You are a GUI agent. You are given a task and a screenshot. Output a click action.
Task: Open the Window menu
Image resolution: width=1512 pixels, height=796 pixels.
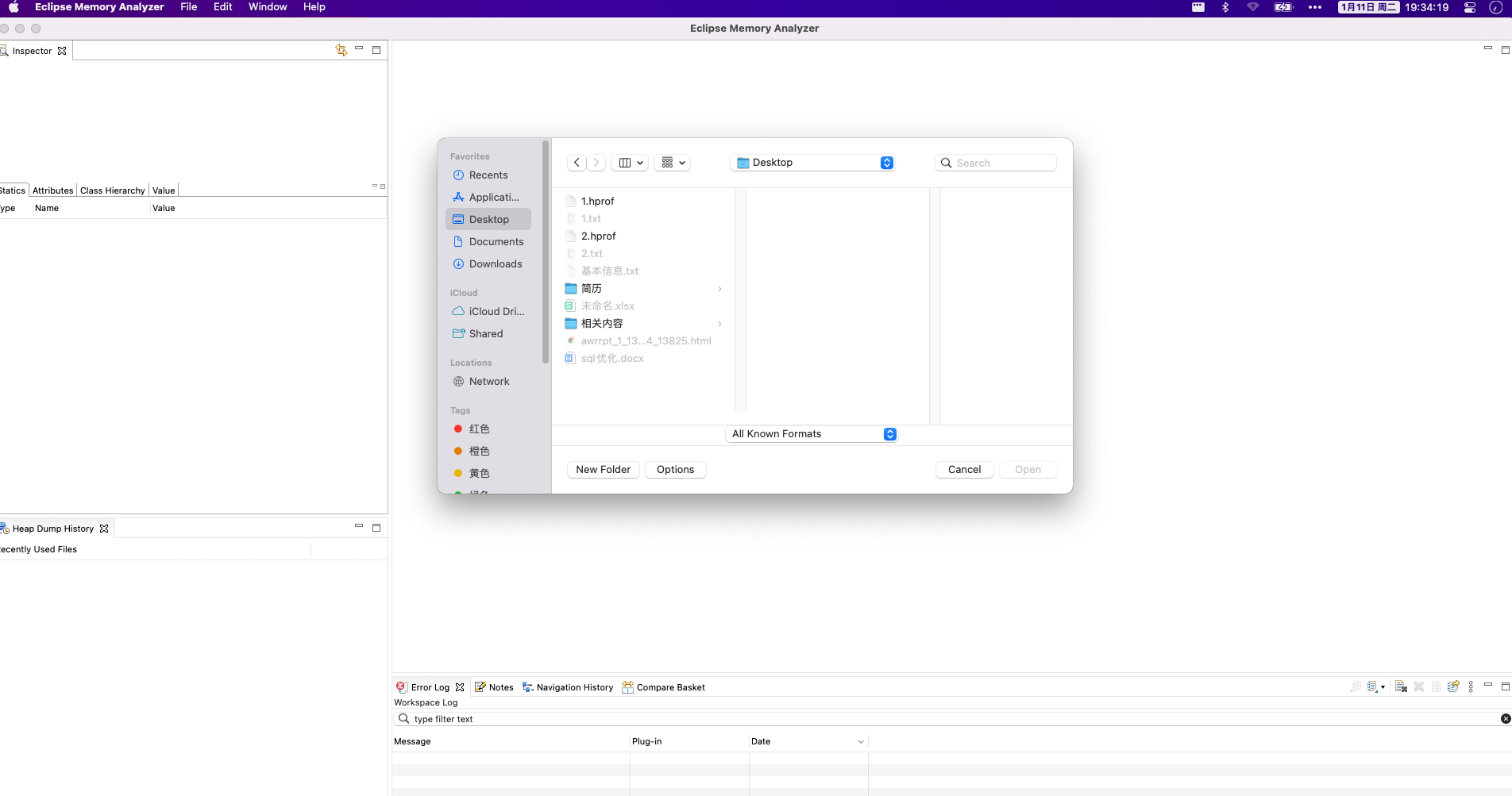click(268, 7)
